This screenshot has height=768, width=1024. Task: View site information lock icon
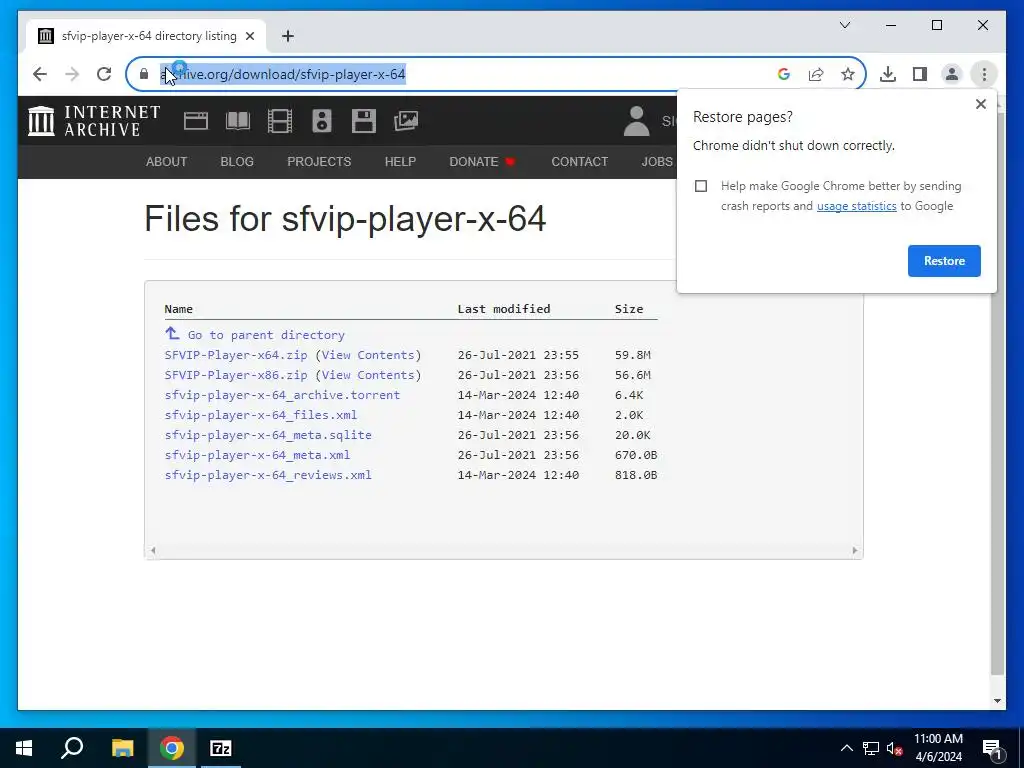pyautogui.click(x=144, y=74)
